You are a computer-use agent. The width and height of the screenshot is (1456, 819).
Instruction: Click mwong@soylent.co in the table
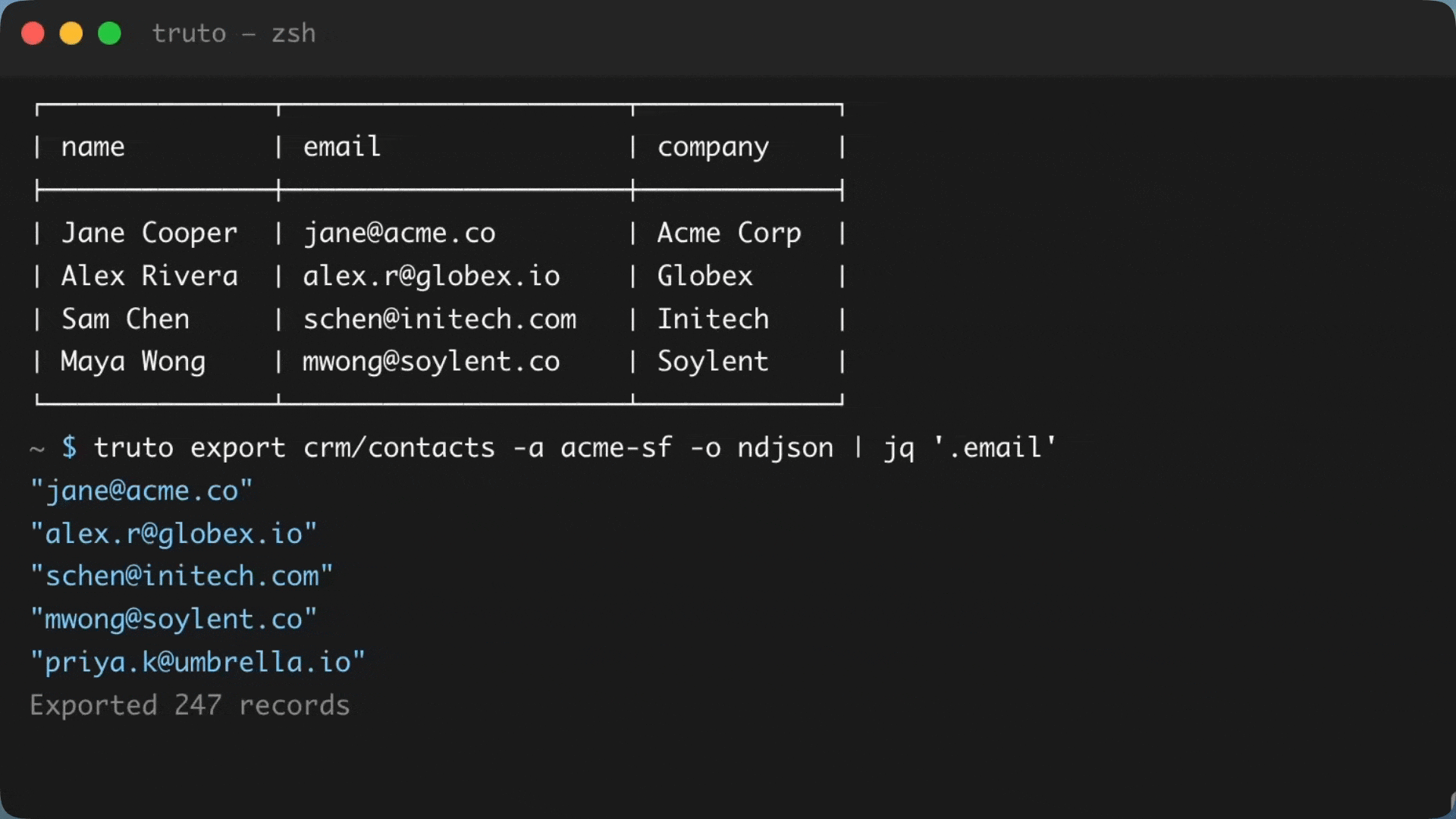pos(431,362)
